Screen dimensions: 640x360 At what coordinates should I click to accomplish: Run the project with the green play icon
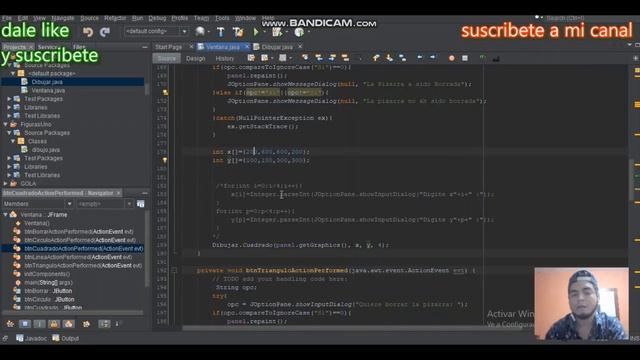pos(256,32)
